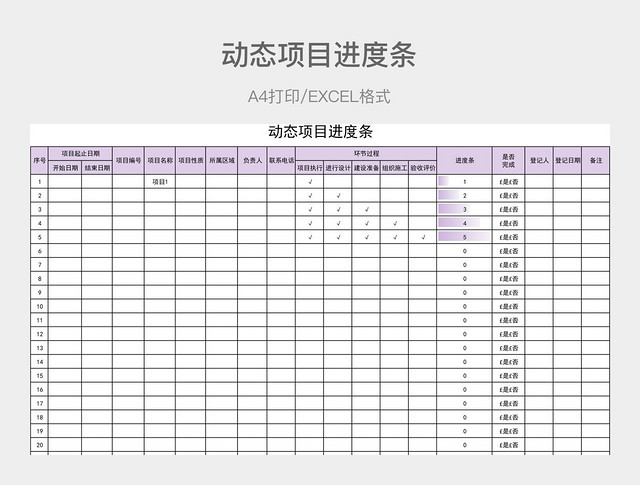The image size is (640, 485).
Task: Click the 登记人 column header
Action: (x=539, y=160)
